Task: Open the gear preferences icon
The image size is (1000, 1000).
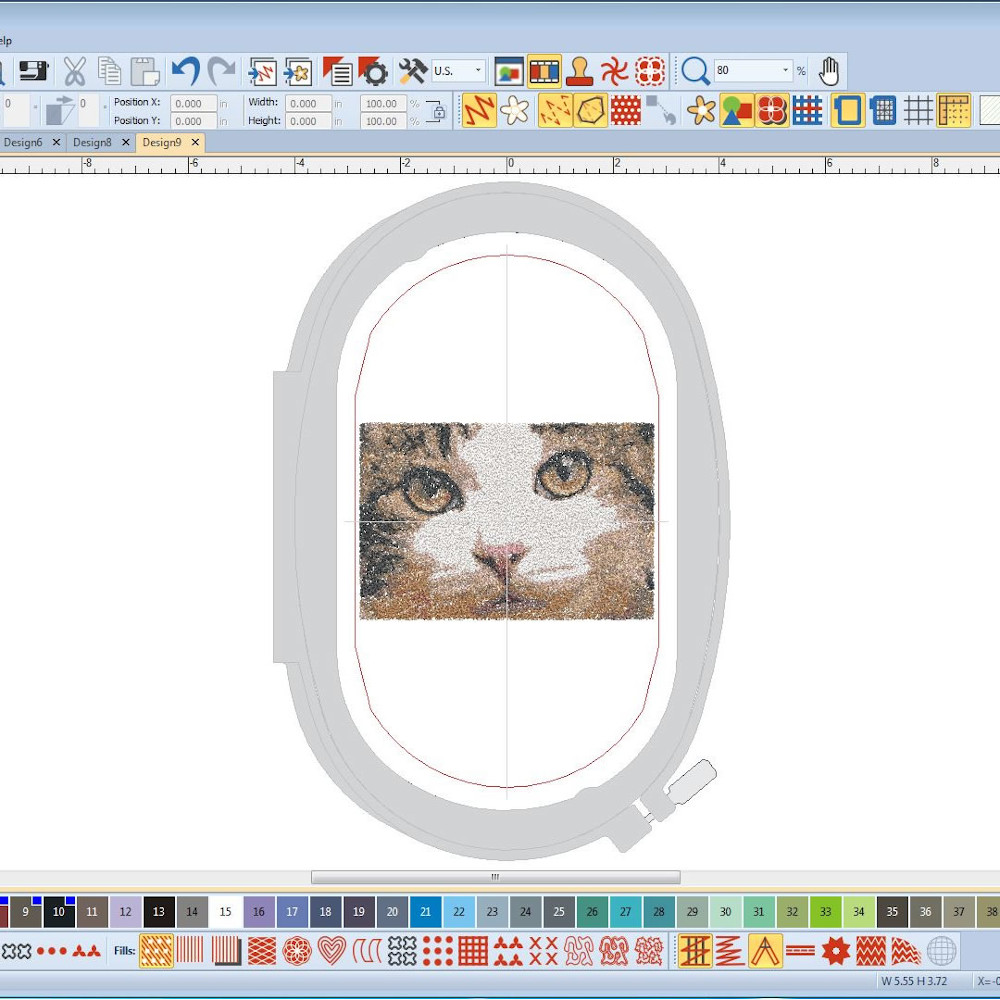Action: [373, 71]
